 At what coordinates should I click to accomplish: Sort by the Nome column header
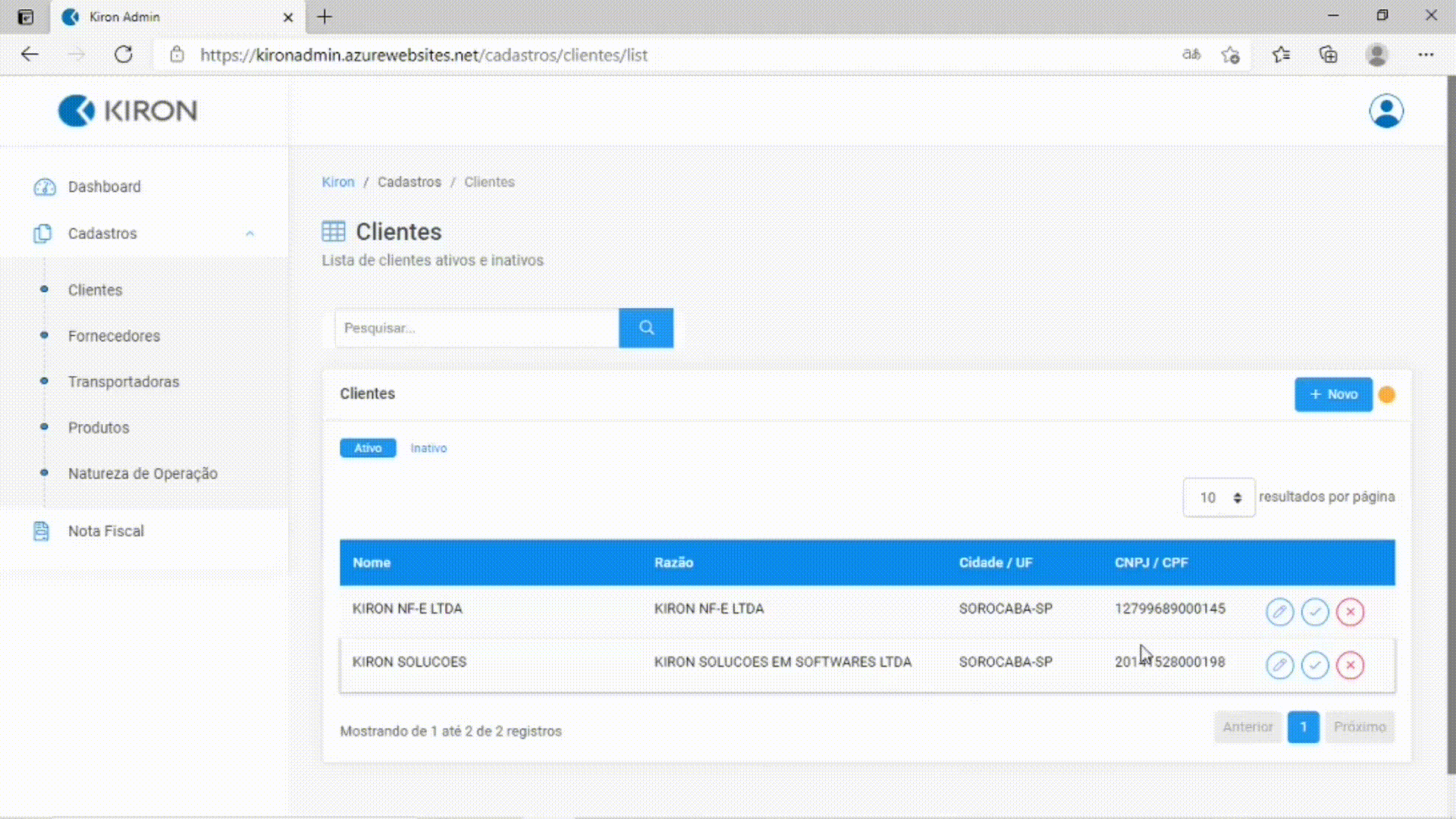(372, 563)
